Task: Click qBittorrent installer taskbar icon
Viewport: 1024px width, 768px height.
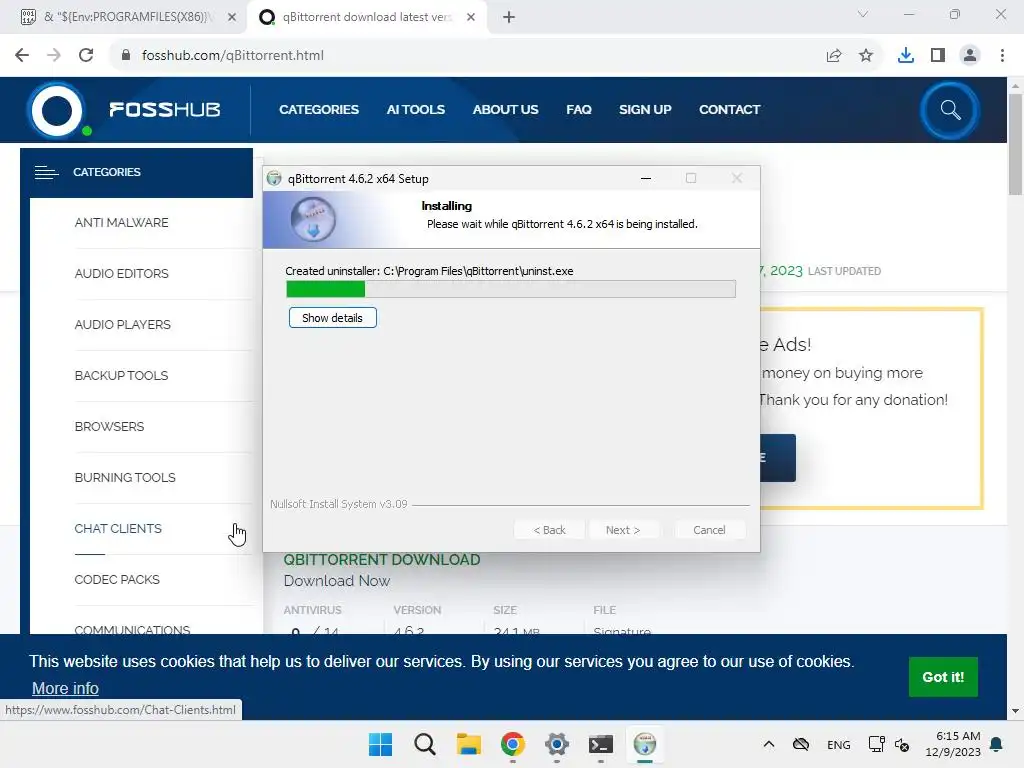Action: pyautogui.click(x=645, y=744)
